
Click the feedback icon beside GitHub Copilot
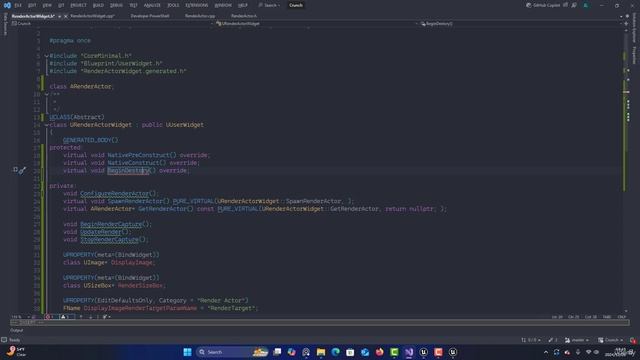coord(574,5)
